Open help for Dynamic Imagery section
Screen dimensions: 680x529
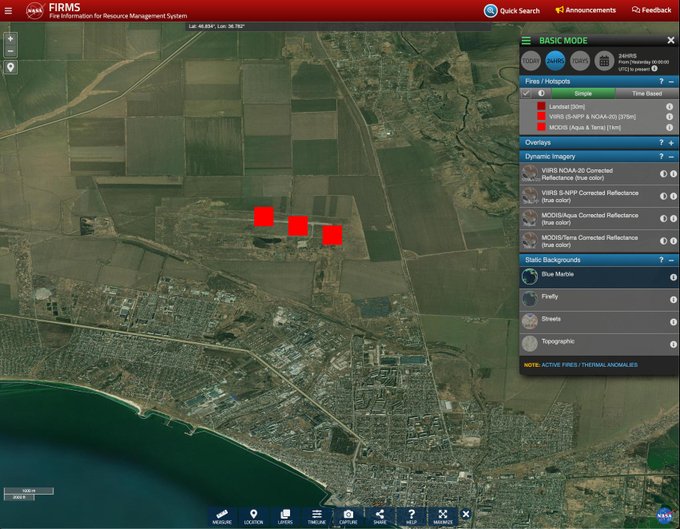pos(661,156)
